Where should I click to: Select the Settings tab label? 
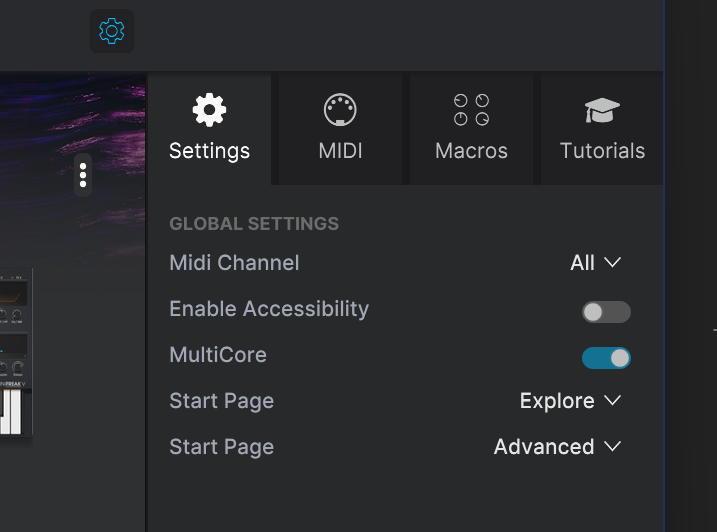coord(209,151)
